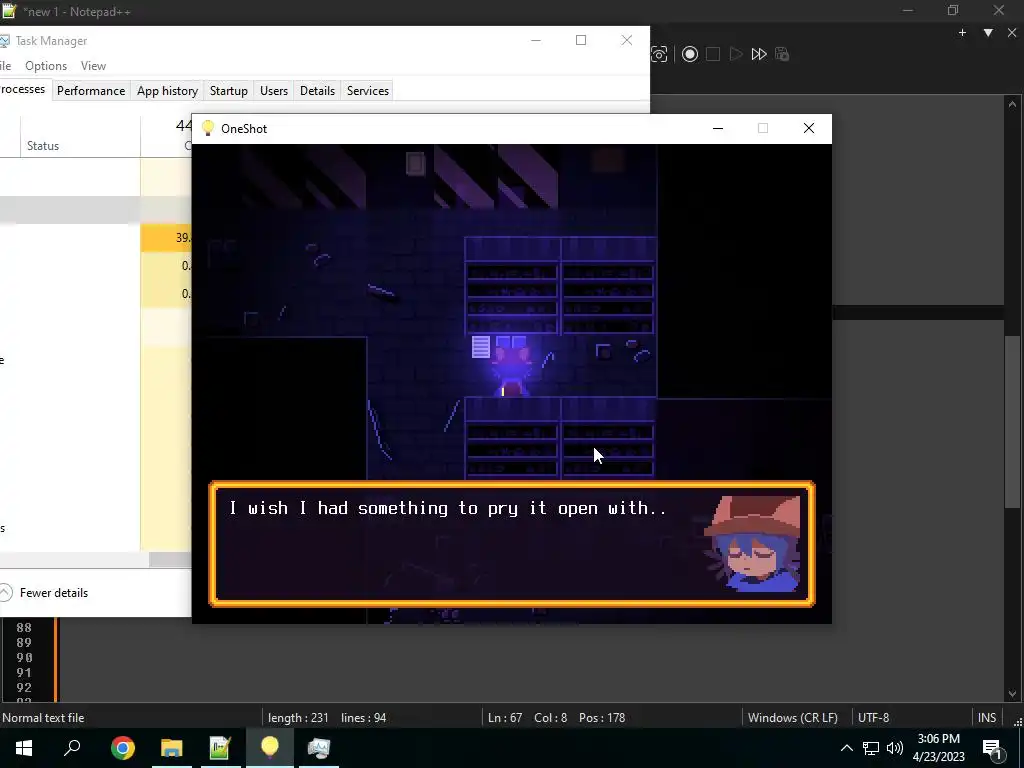Click the highlighted 39 CPU value cell
Viewport: 1024px width, 768px height.
167,238
